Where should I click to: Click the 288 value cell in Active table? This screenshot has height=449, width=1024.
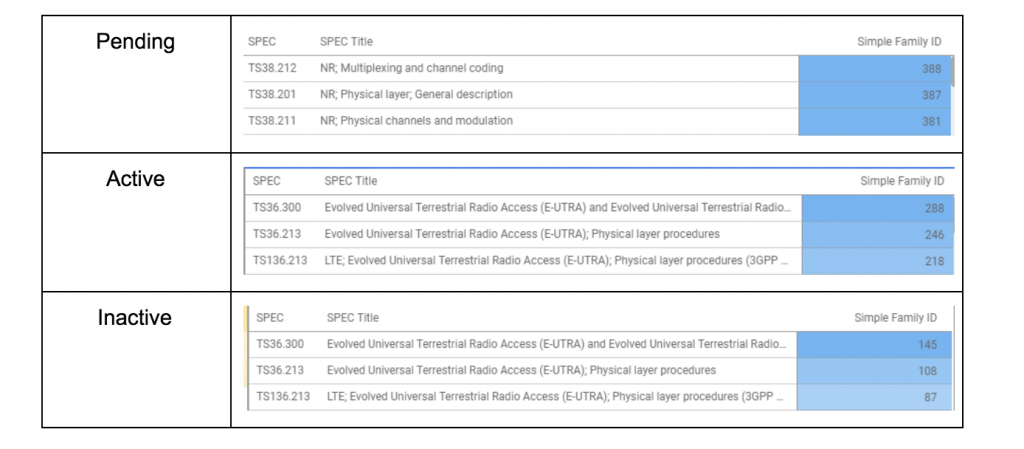point(877,208)
